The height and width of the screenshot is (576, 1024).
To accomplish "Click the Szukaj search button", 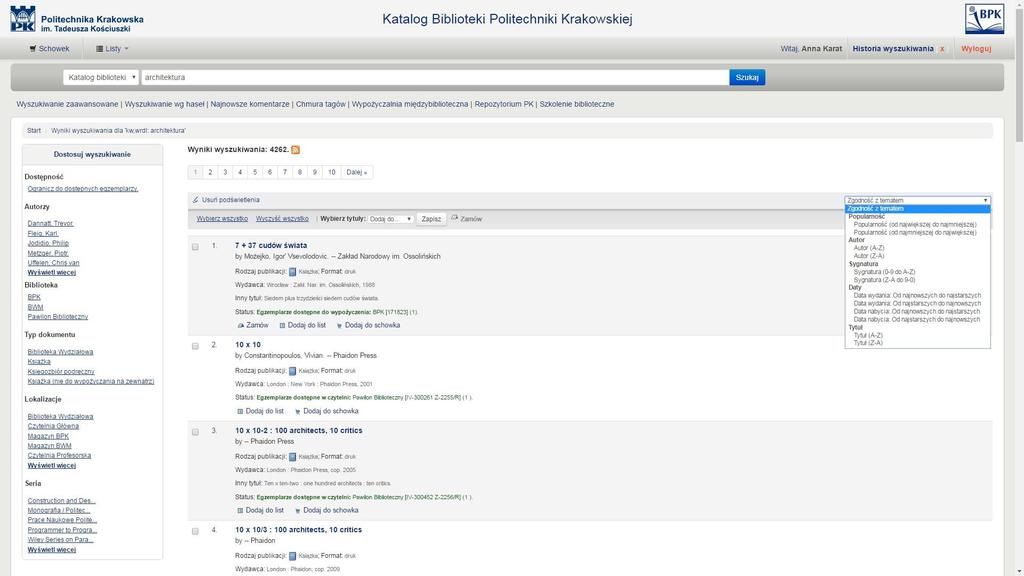I will coord(747,77).
